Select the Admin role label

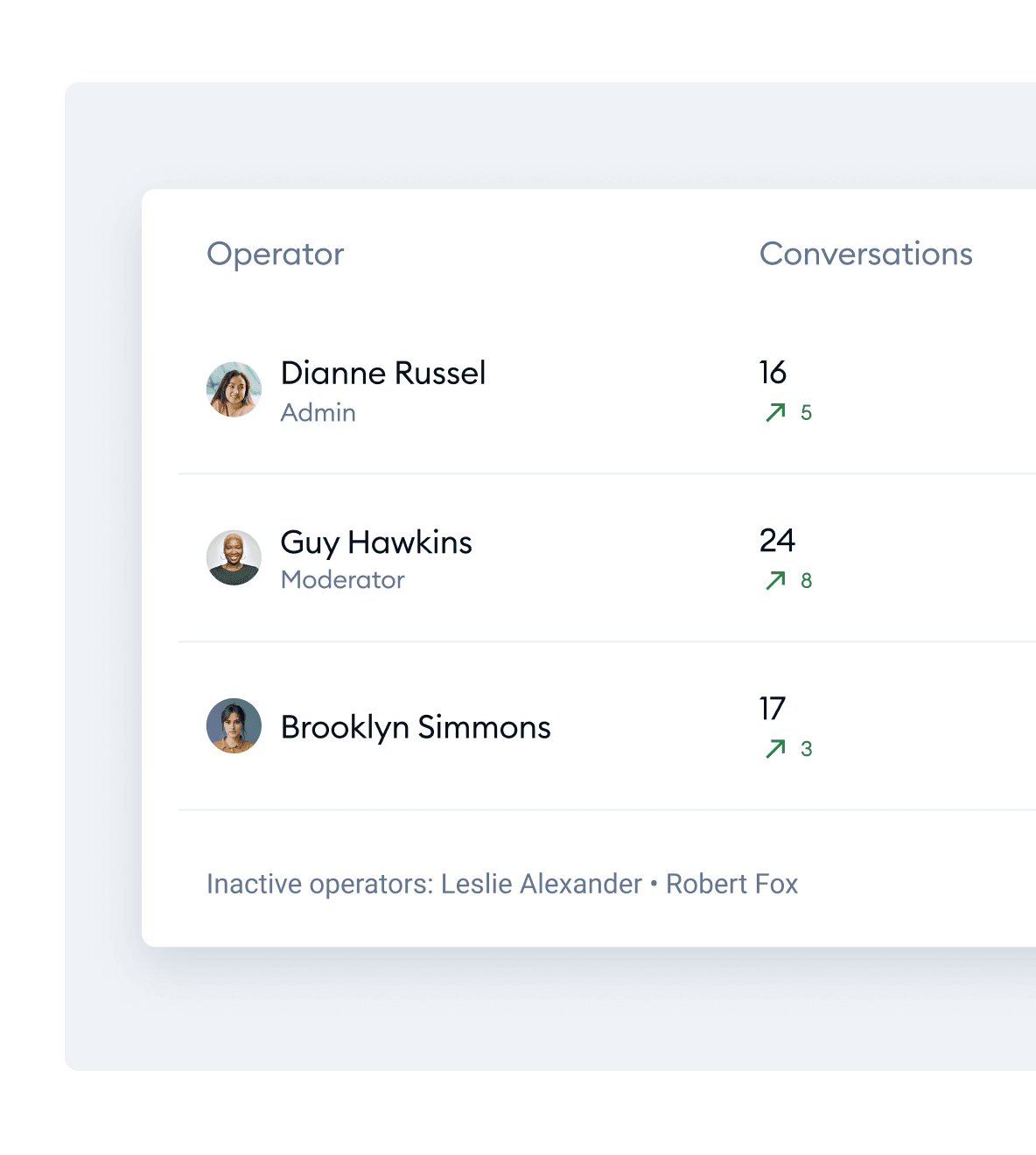(318, 412)
